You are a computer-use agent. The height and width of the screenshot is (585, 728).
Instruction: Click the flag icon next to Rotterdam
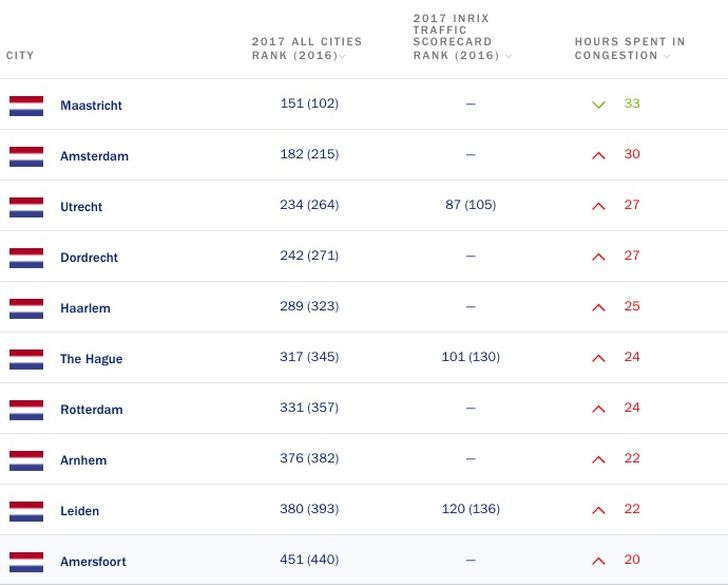tap(26, 410)
